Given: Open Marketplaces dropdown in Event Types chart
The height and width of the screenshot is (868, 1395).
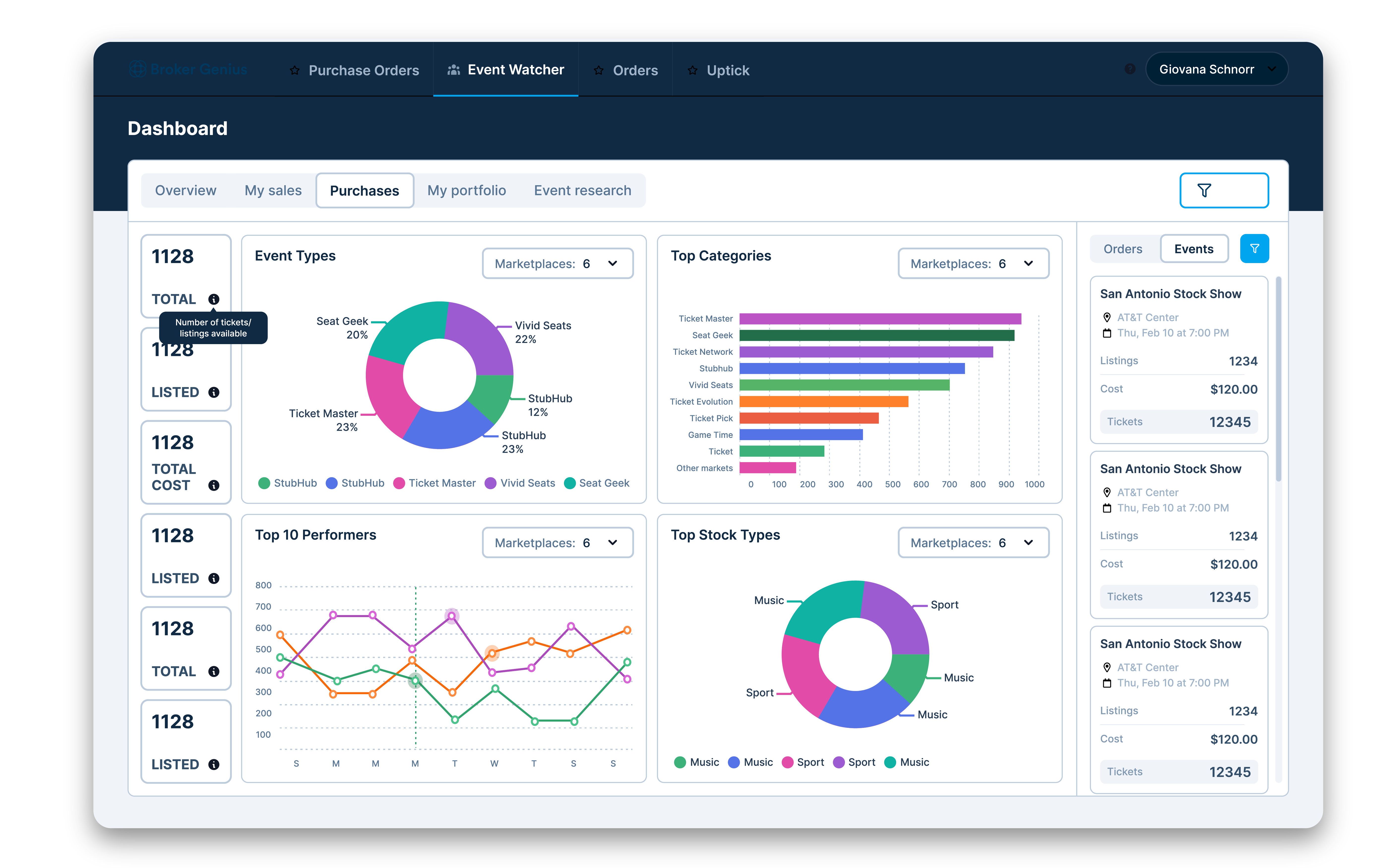Looking at the screenshot, I should (x=557, y=264).
